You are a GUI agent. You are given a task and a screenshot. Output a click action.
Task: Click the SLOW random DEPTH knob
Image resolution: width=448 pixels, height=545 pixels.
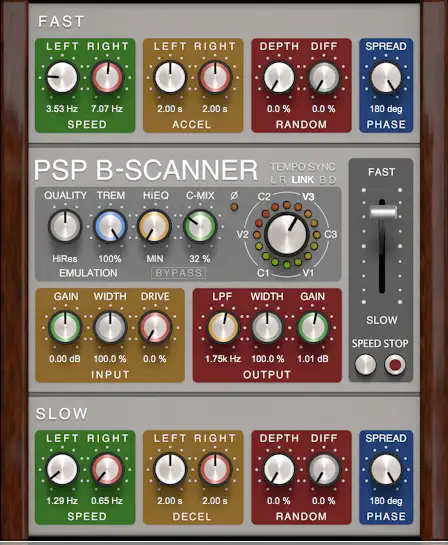click(279, 469)
